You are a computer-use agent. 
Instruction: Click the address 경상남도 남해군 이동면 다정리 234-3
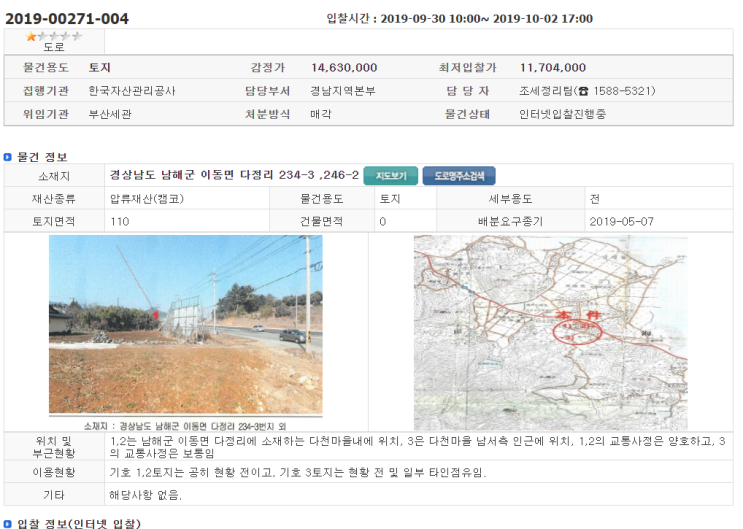coord(234,175)
